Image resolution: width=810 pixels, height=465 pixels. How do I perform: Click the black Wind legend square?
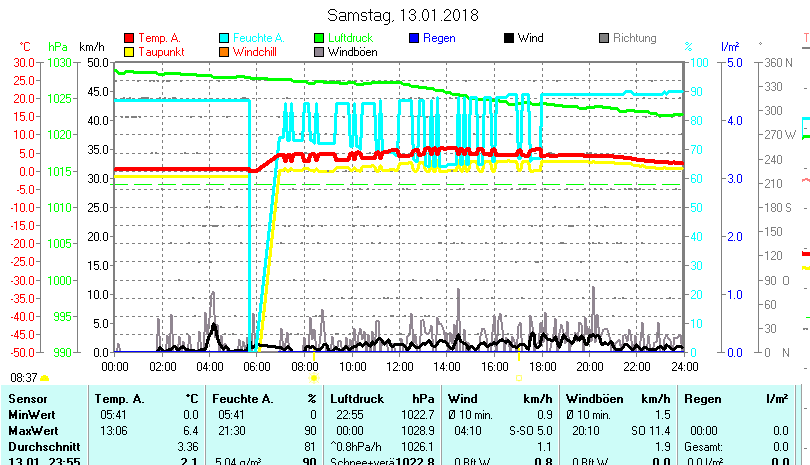click(x=509, y=38)
